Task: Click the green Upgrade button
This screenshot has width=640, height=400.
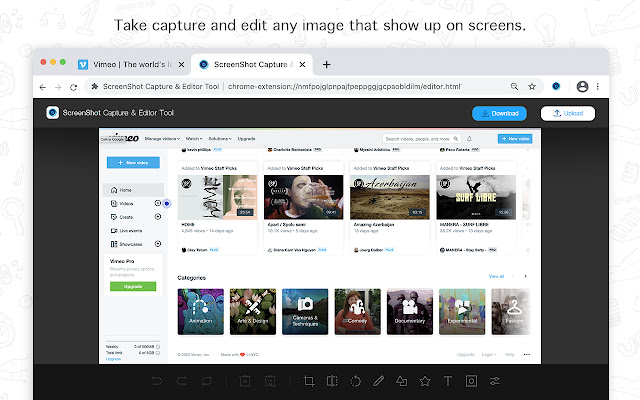Action: pyautogui.click(x=133, y=286)
